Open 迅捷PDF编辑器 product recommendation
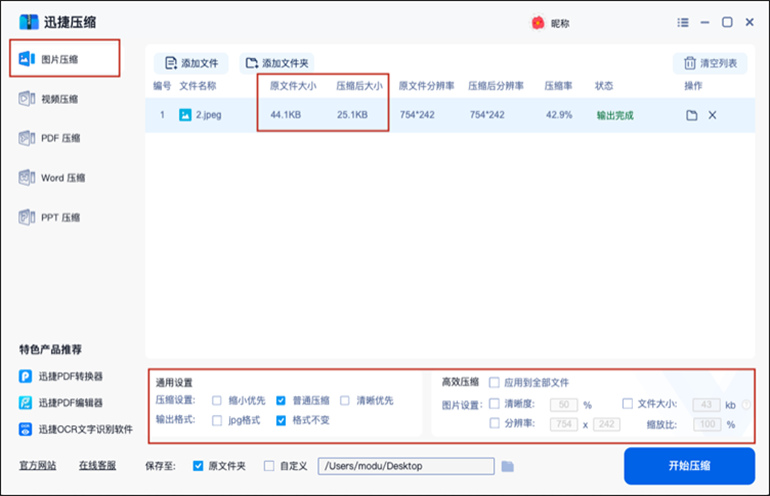Image resolution: width=770 pixels, height=496 pixels. (61, 403)
